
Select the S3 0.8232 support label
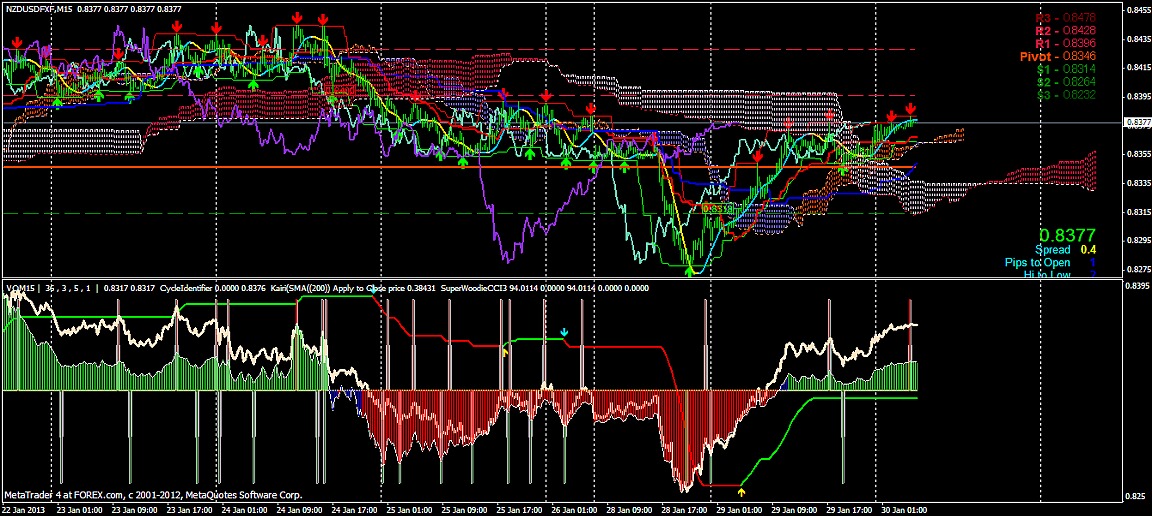(x=1066, y=95)
